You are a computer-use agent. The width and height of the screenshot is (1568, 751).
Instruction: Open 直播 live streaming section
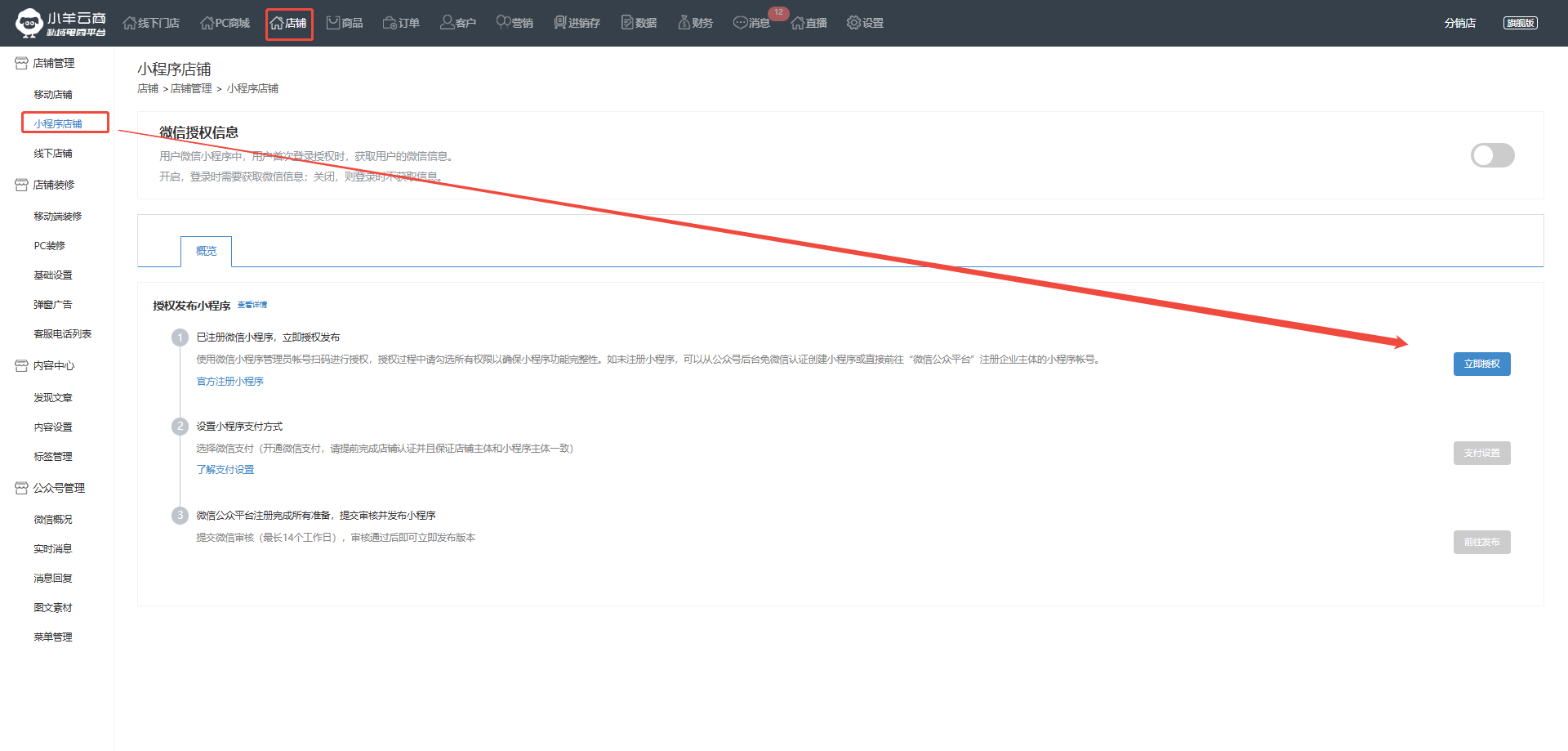click(808, 23)
